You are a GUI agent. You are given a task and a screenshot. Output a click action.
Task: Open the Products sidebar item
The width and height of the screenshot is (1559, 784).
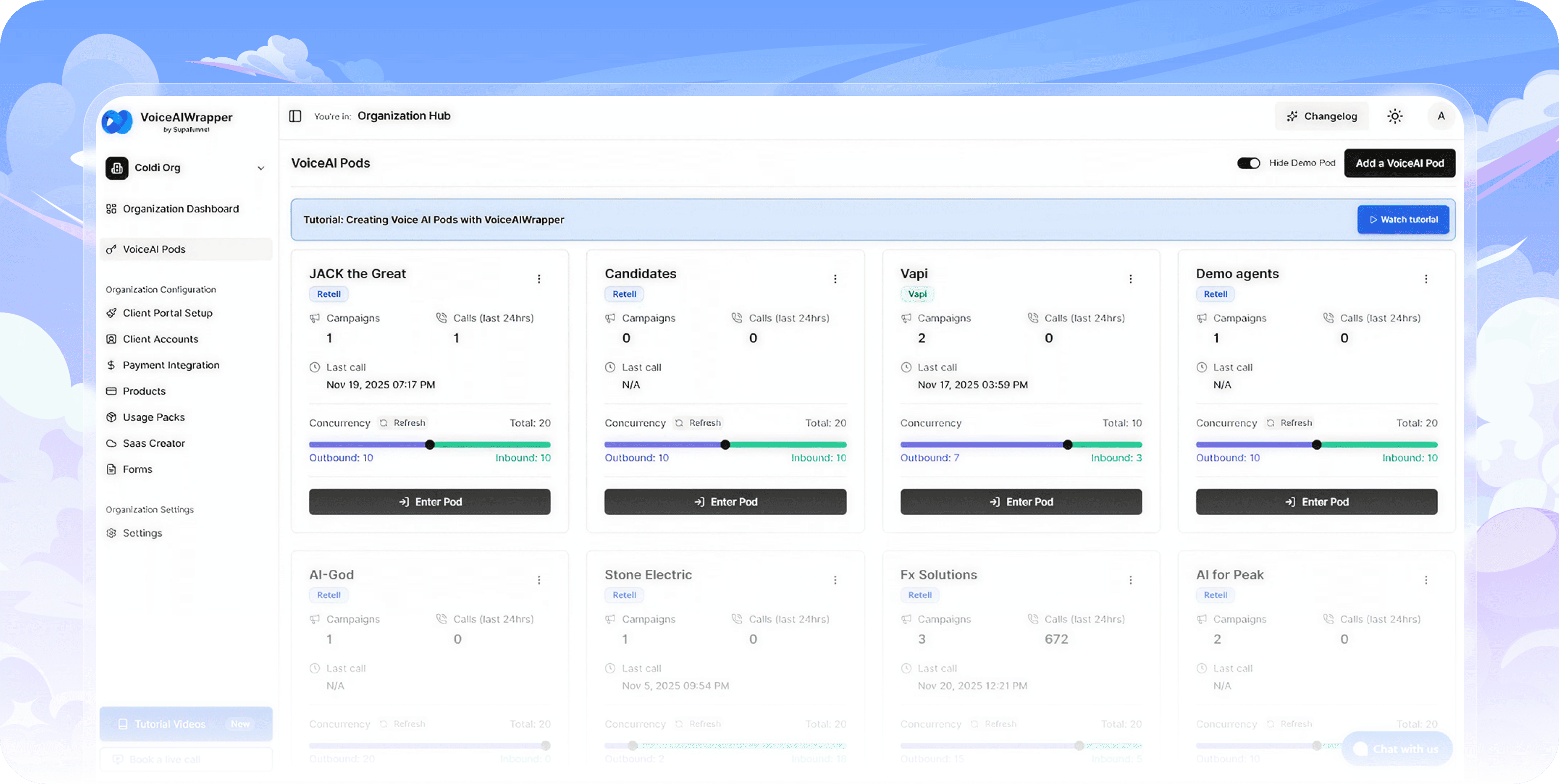144,391
